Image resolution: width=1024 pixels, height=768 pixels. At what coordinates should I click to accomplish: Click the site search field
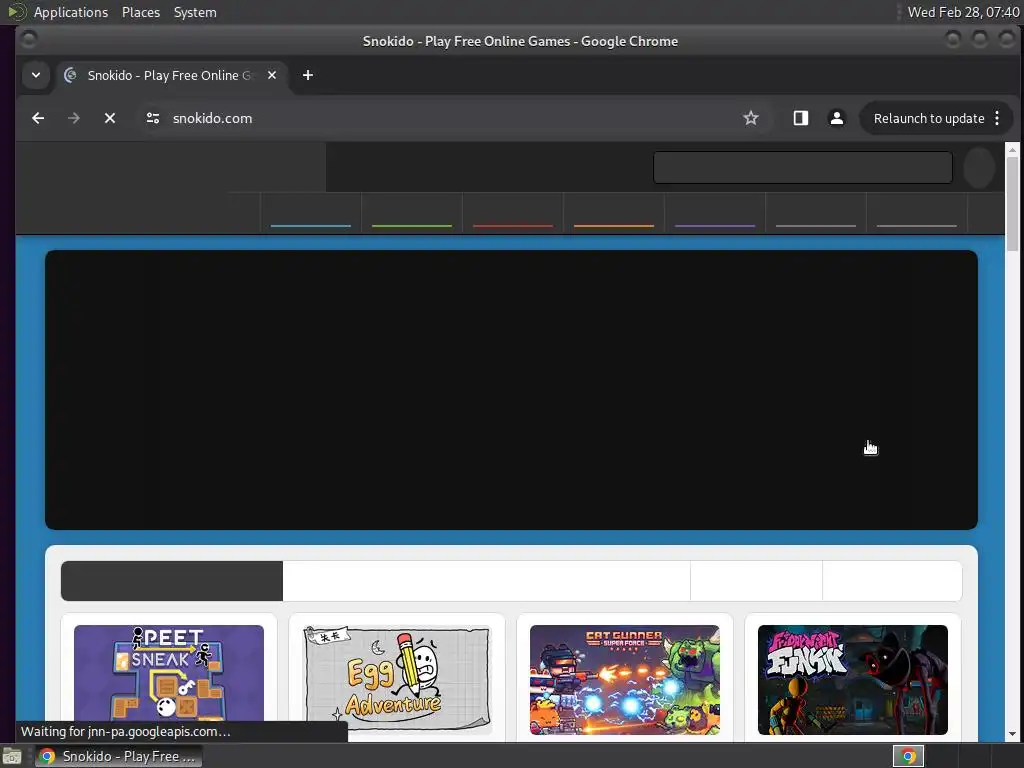click(x=803, y=168)
